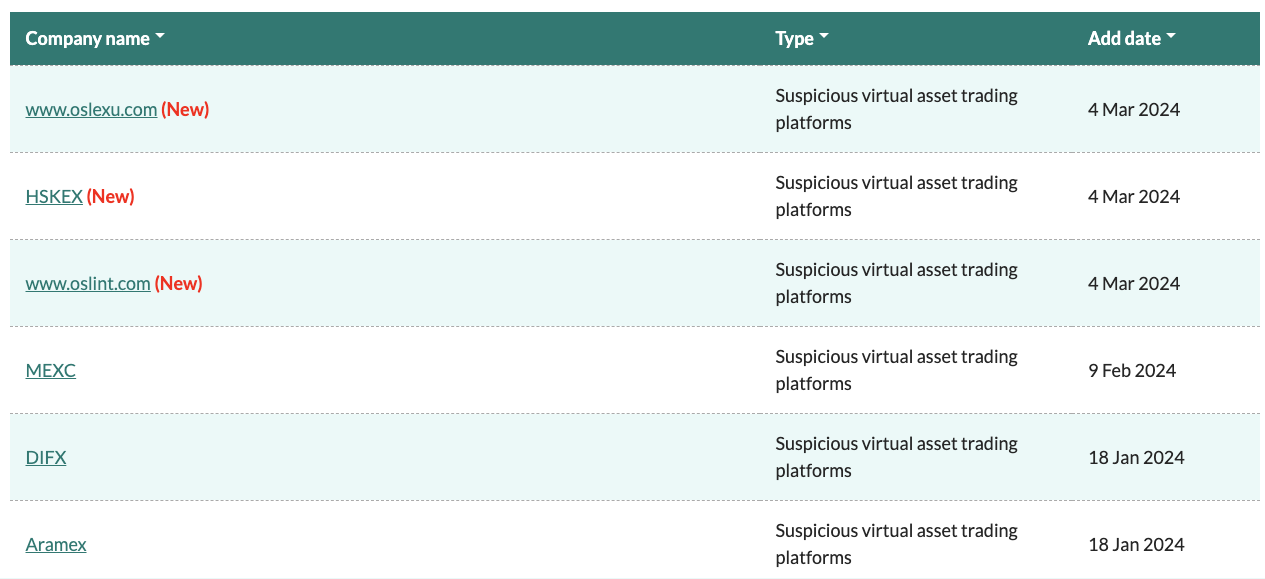This screenshot has width=1265, height=579.
Task: Click the add date in the DIFX row
Action: tap(1136, 458)
